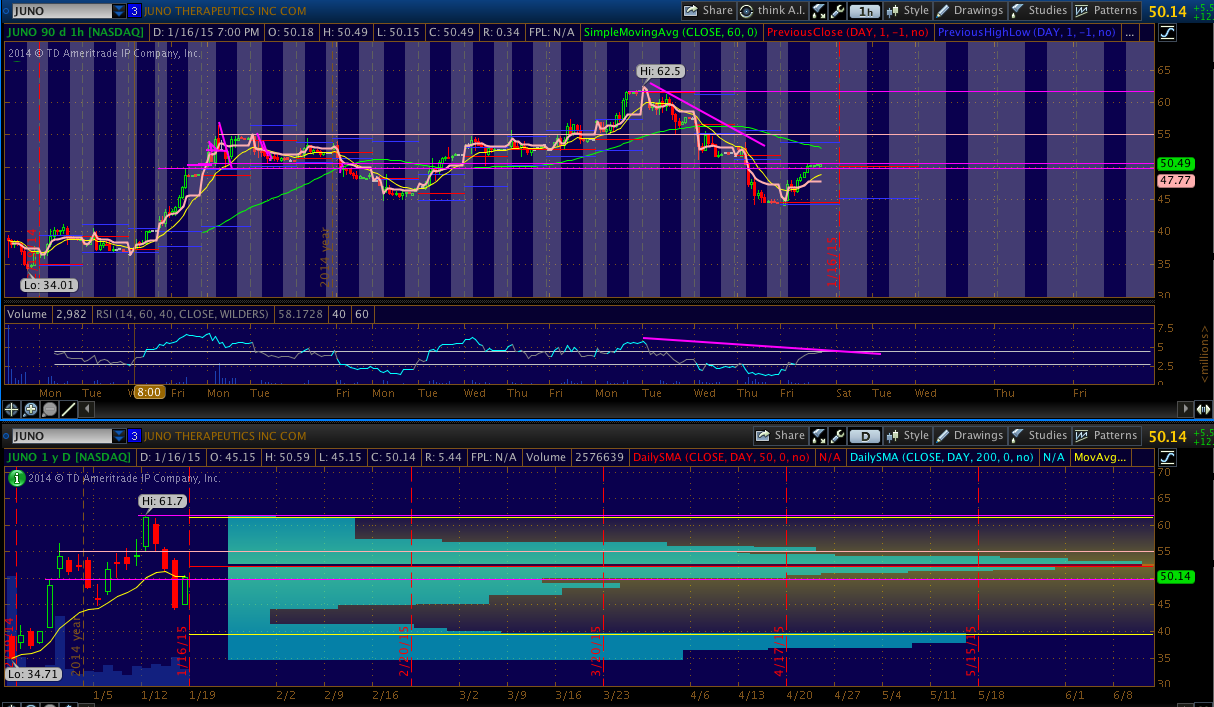The height and width of the screenshot is (707, 1214).
Task: Click the blue number 3 color link box in top chart
Action: point(134,11)
